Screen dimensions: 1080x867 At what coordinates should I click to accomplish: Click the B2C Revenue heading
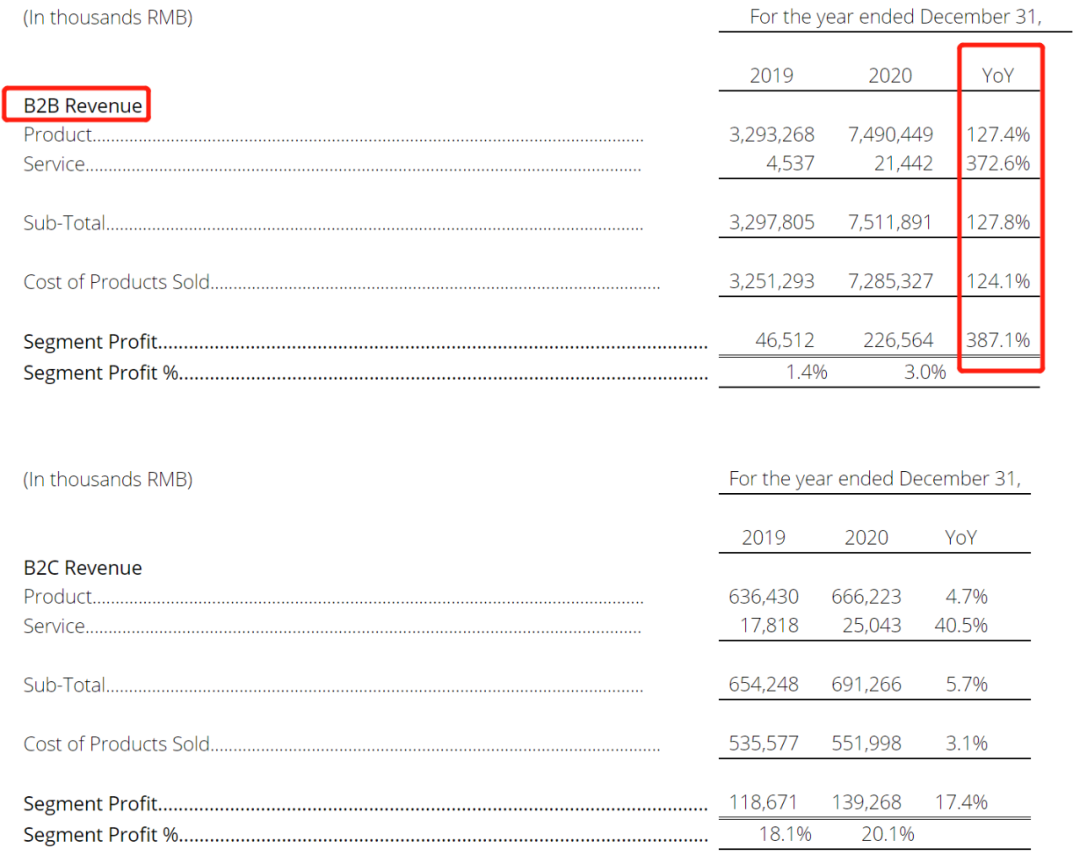point(83,568)
